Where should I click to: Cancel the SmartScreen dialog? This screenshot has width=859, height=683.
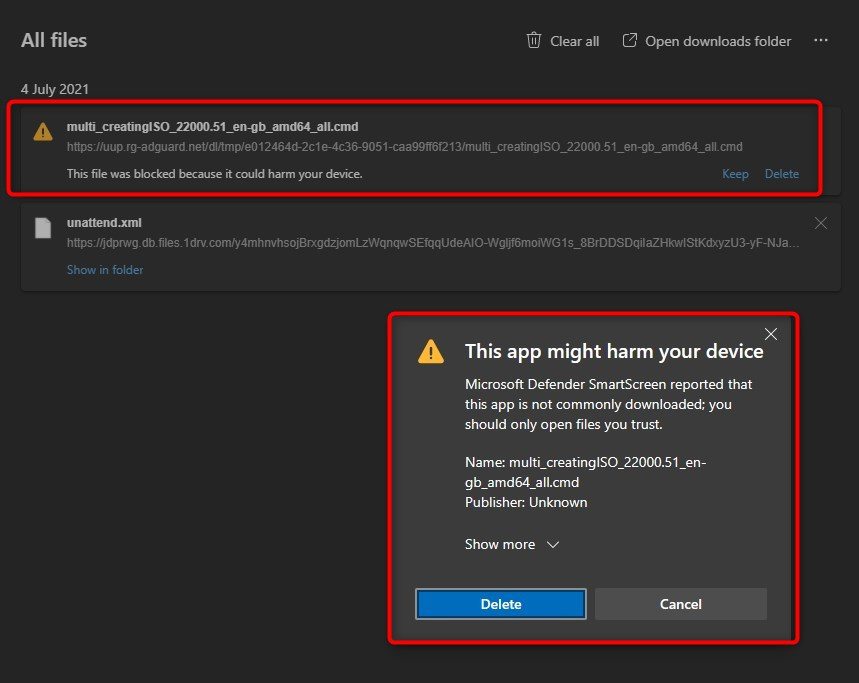[x=680, y=604]
